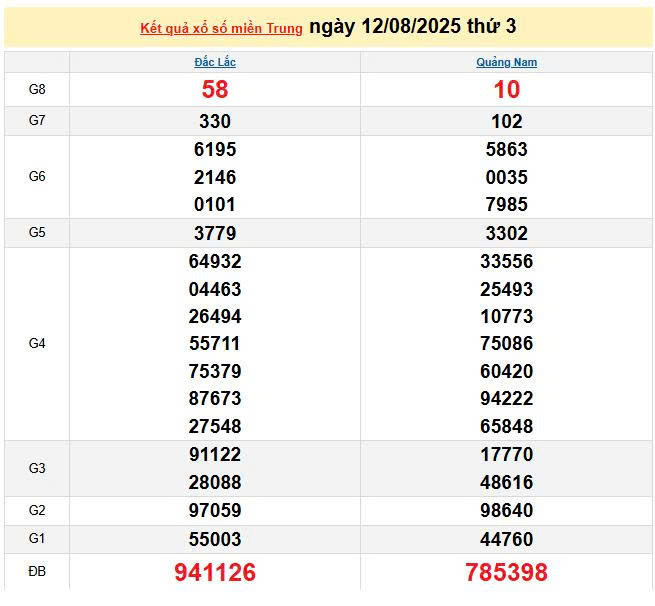Click the G5 value 3779
This screenshot has width=655, height=606.
pos(215,233)
